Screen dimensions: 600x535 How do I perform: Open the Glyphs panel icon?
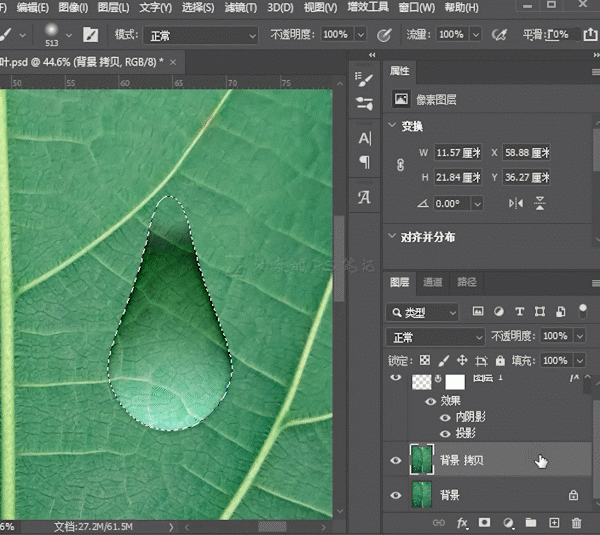click(364, 197)
